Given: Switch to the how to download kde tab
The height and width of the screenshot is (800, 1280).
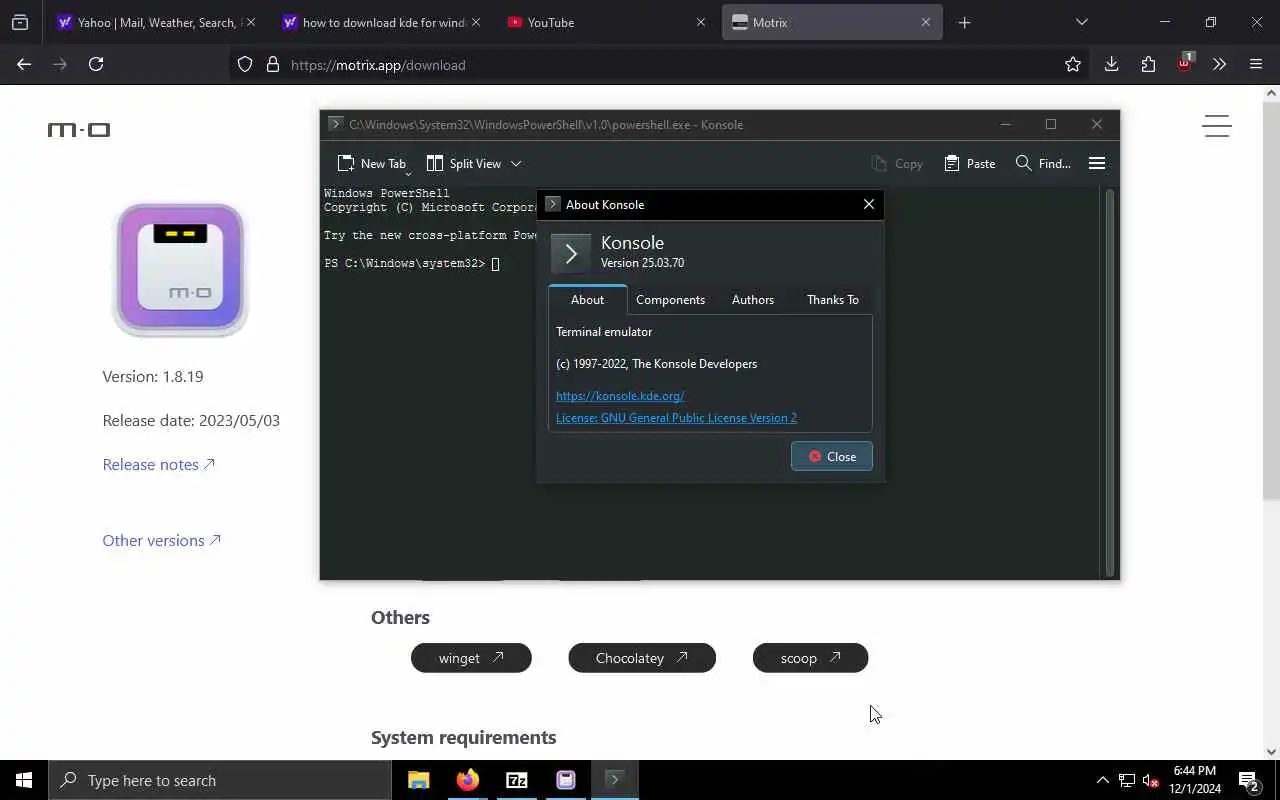Looking at the screenshot, I should tap(380, 22).
